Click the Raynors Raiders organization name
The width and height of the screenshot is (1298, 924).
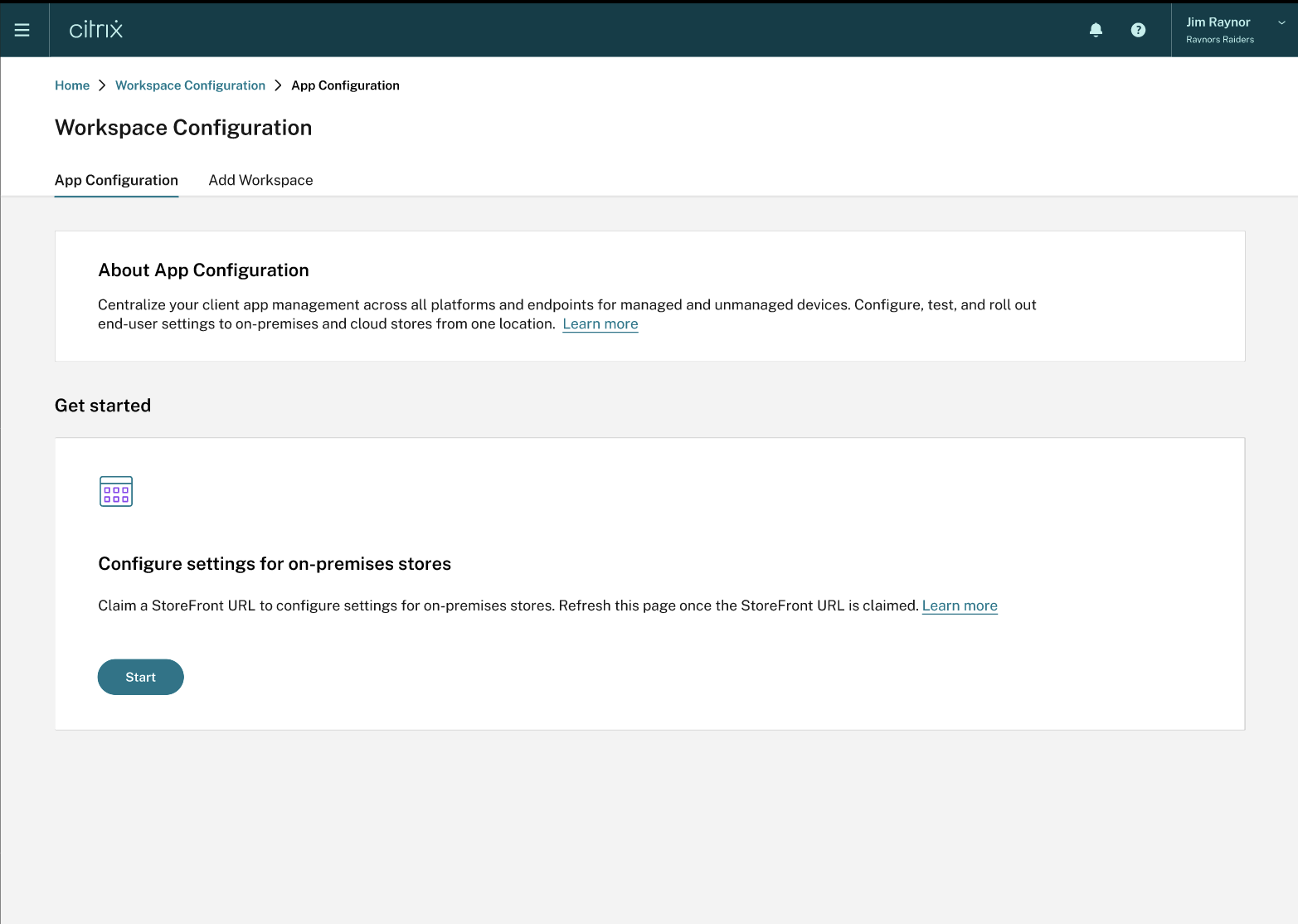click(1219, 40)
